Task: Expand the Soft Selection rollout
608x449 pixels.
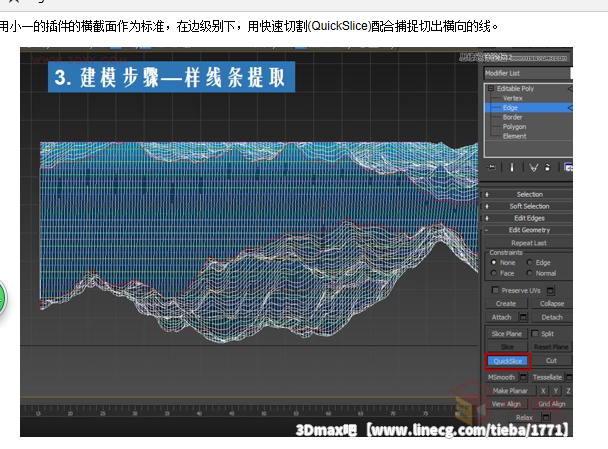Action: tap(529, 206)
